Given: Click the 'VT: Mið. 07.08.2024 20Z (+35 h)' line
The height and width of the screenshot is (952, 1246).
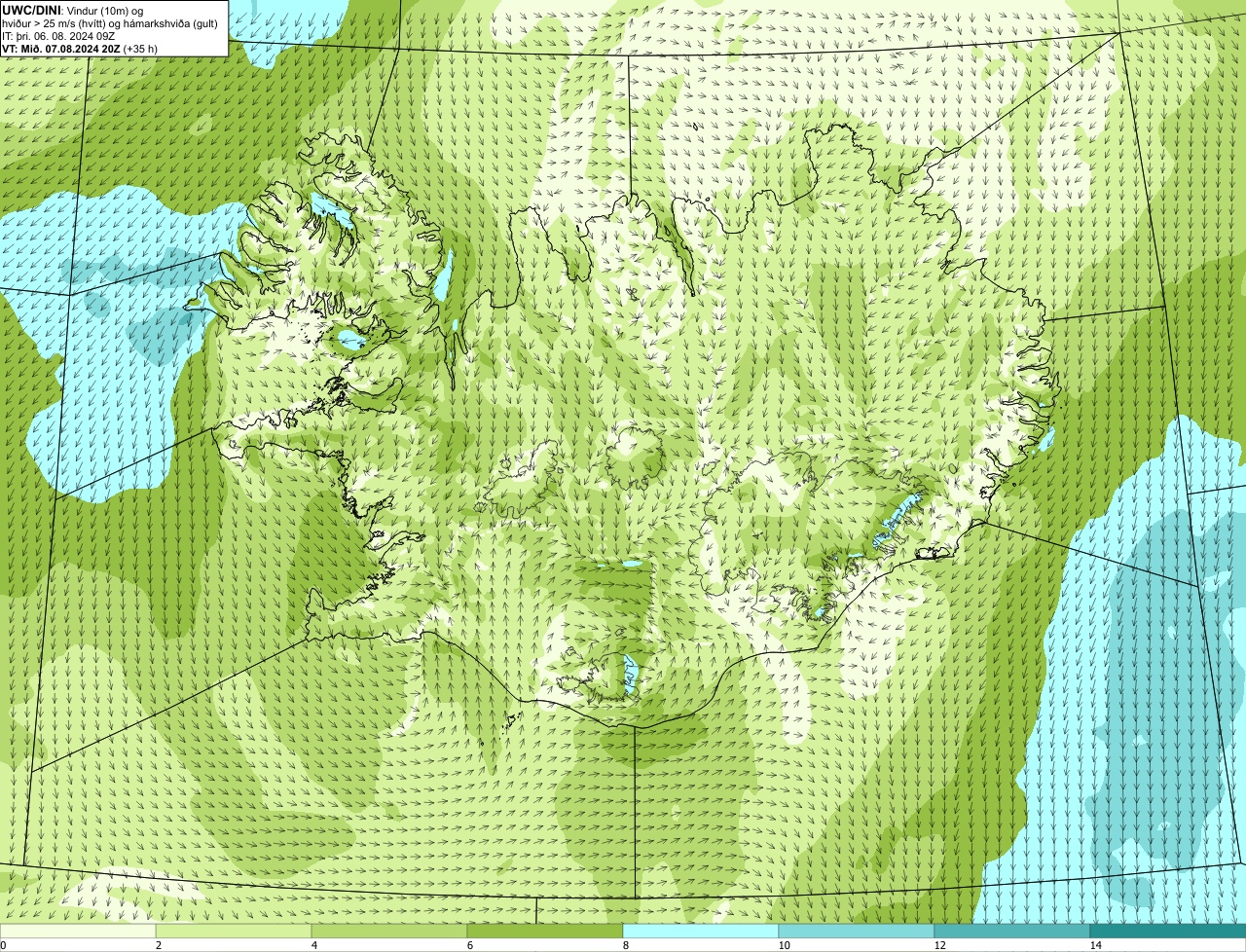Looking at the screenshot, I should (80, 49).
